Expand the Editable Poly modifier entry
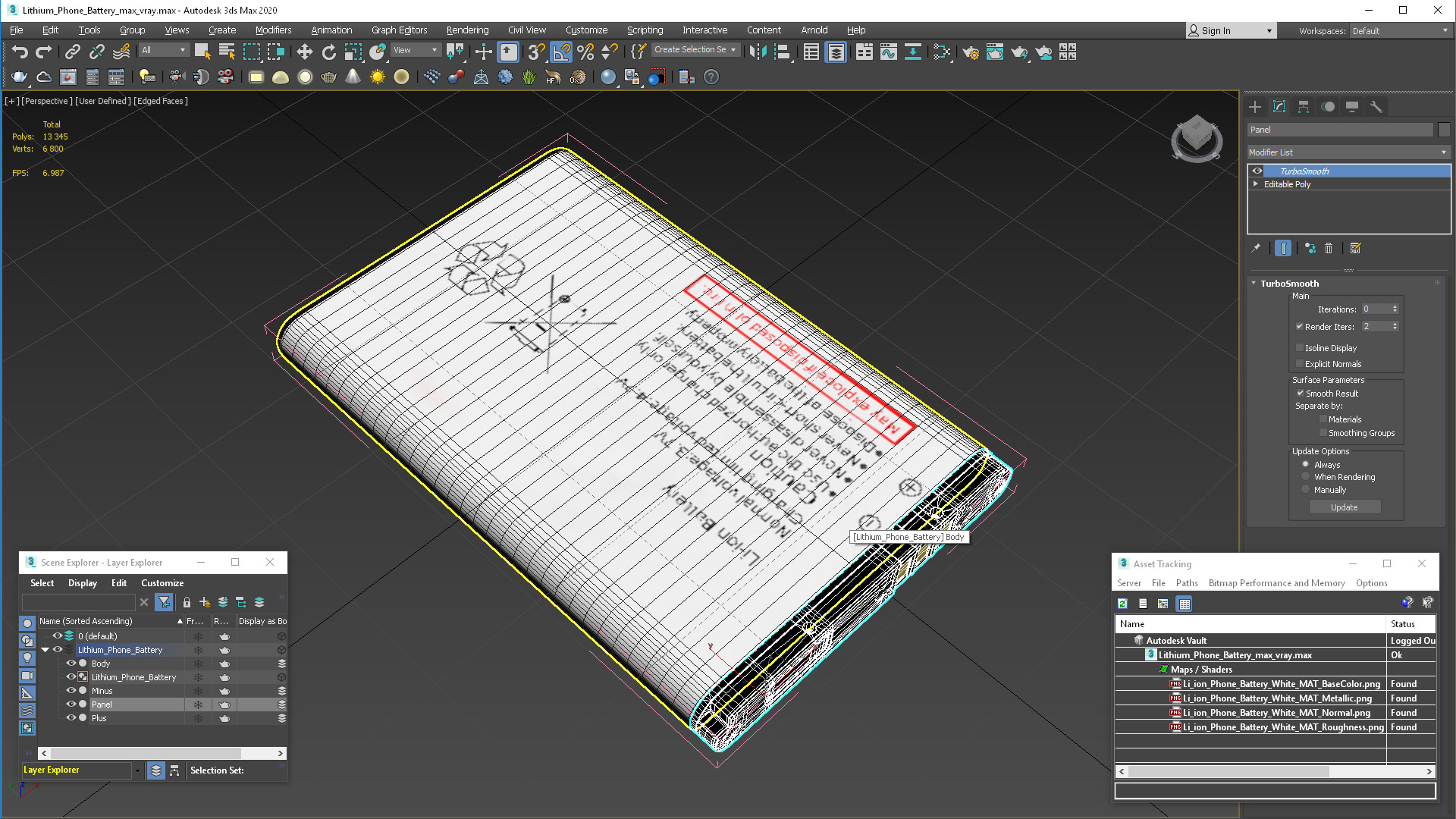Screen dimensions: 1456x819 pyautogui.click(x=1256, y=184)
